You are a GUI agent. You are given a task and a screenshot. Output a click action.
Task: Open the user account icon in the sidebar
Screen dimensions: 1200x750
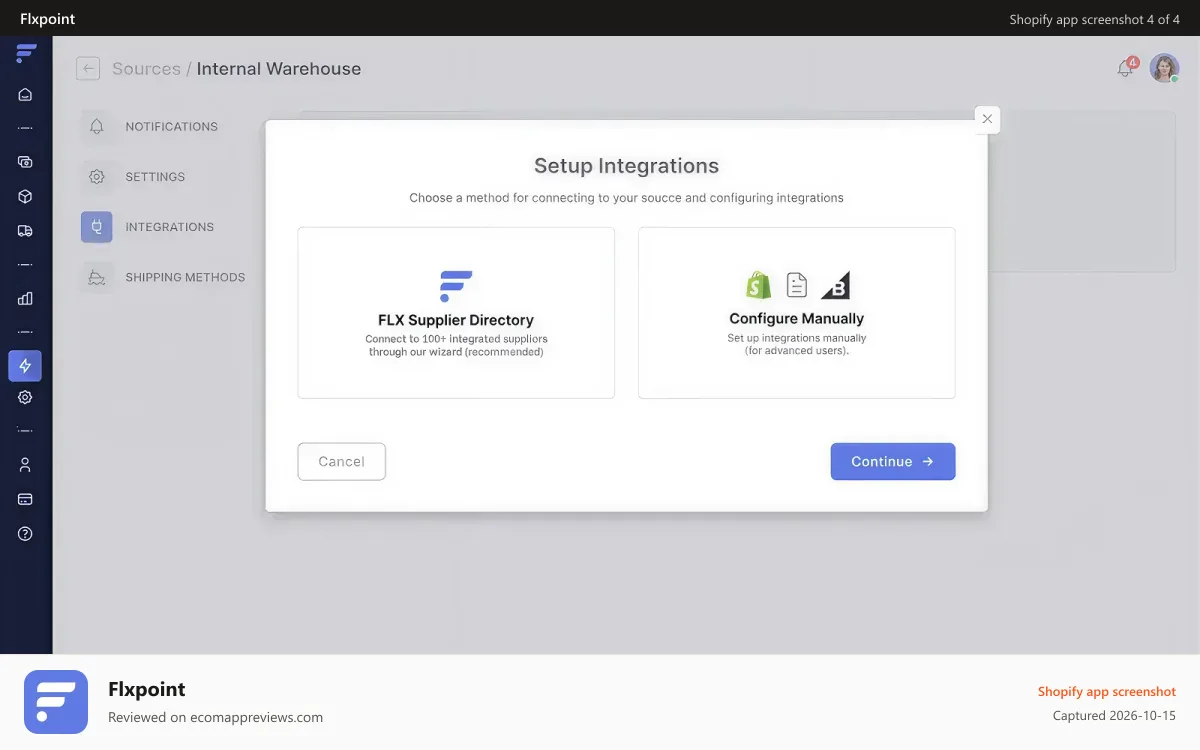click(x=25, y=465)
